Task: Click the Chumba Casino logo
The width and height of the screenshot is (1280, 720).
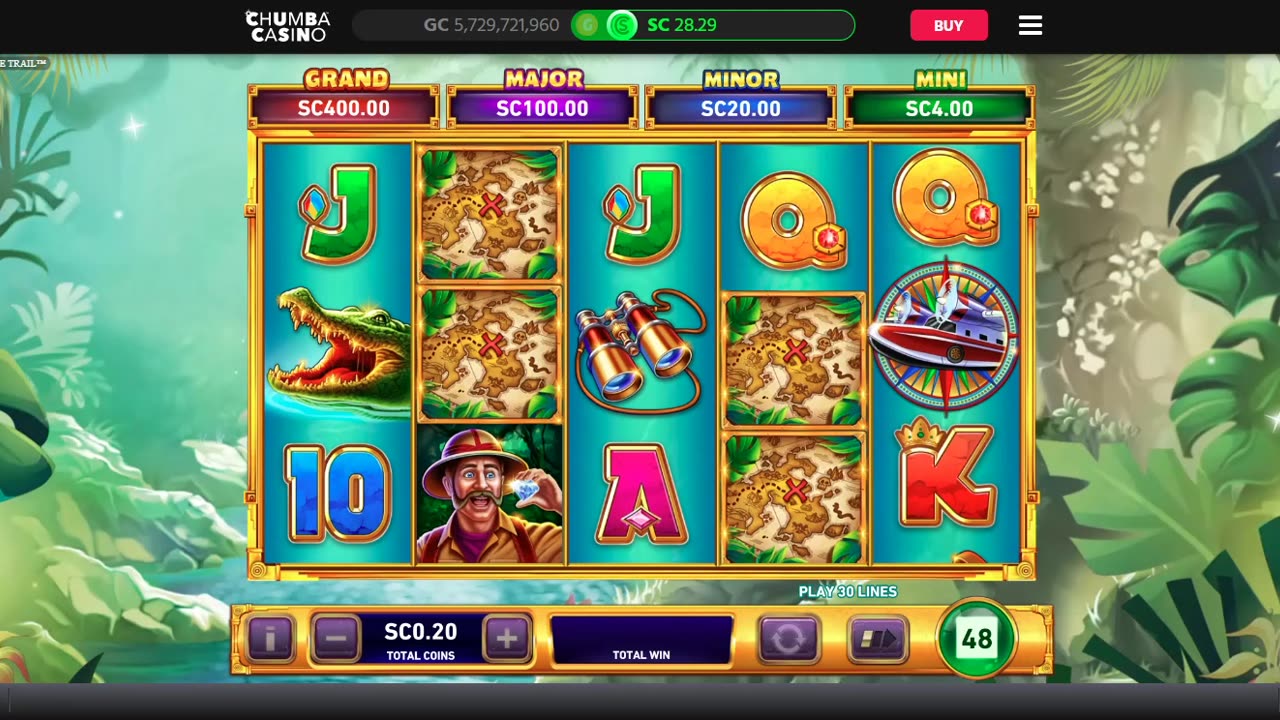Action: tap(288, 26)
